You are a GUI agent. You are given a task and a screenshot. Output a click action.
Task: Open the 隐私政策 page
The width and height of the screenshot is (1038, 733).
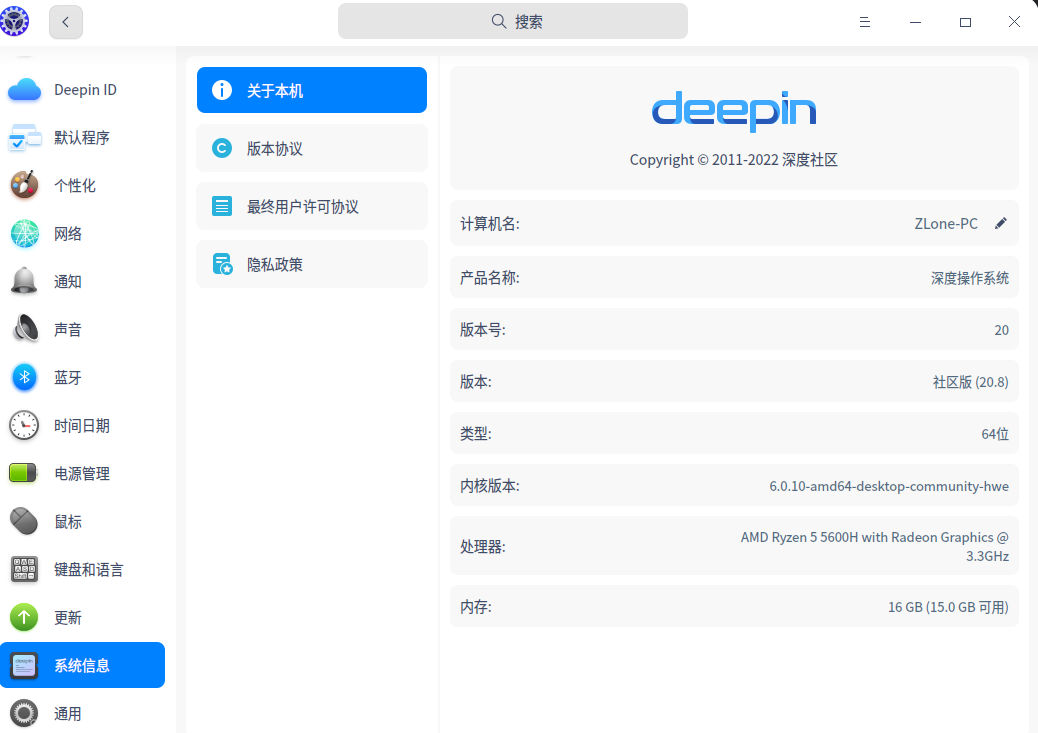(x=312, y=264)
